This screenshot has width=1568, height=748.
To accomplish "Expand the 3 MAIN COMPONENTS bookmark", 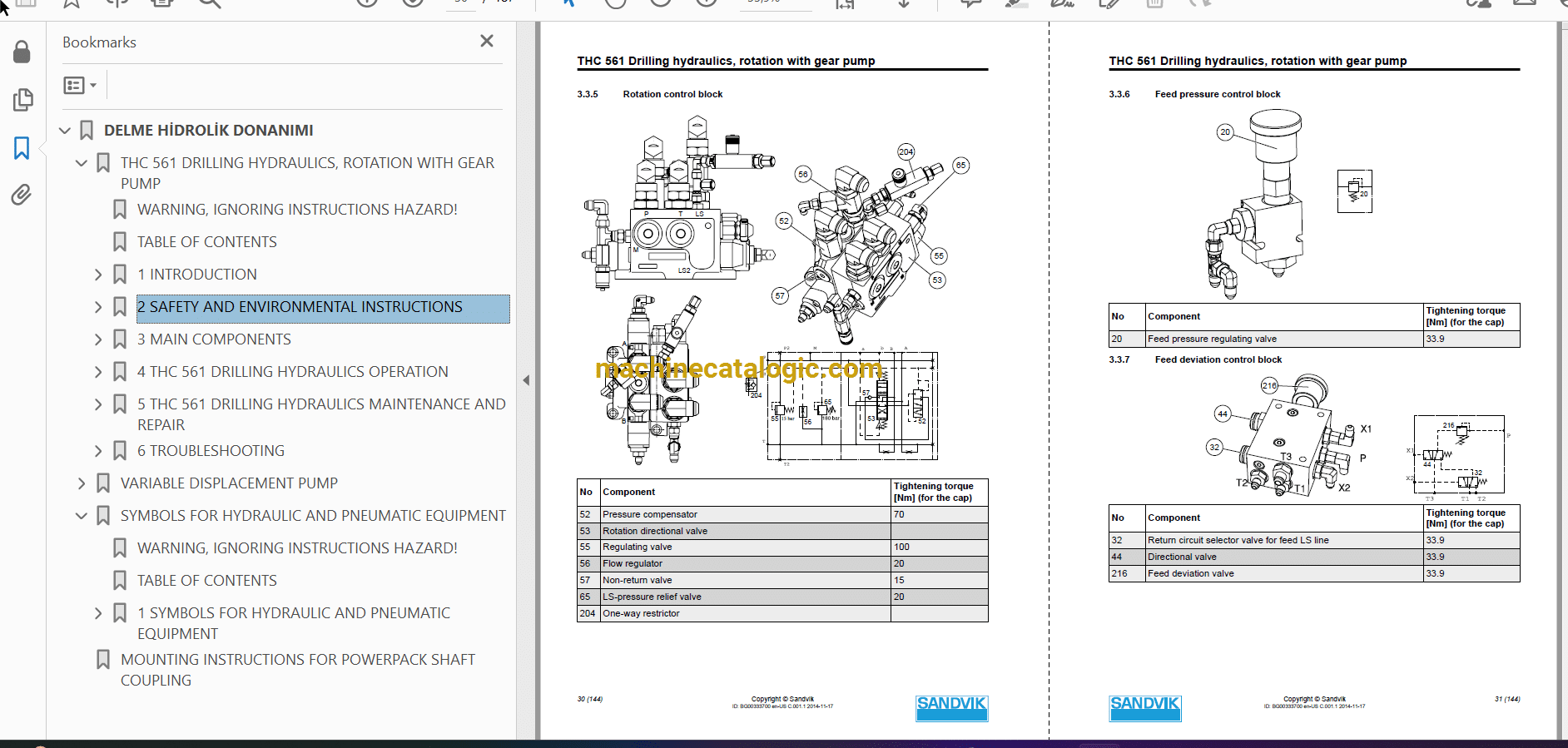I will pos(98,339).
